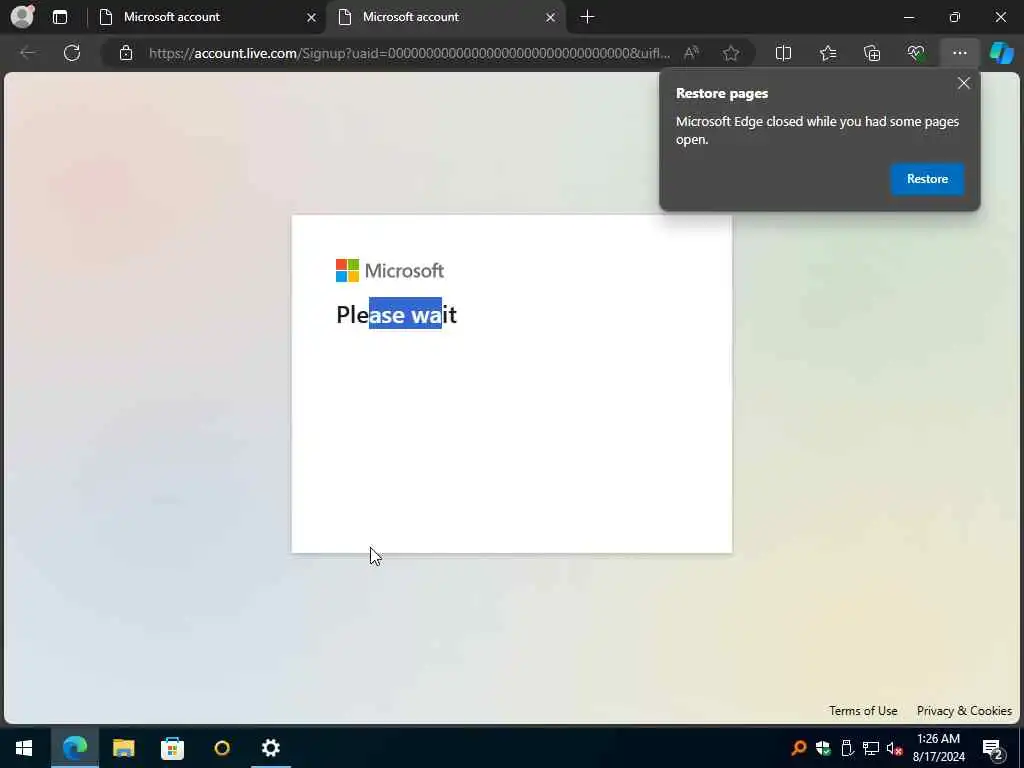Switch to the second Microsoft account tab
This screenshot has width=1024, height=768.
445,17
